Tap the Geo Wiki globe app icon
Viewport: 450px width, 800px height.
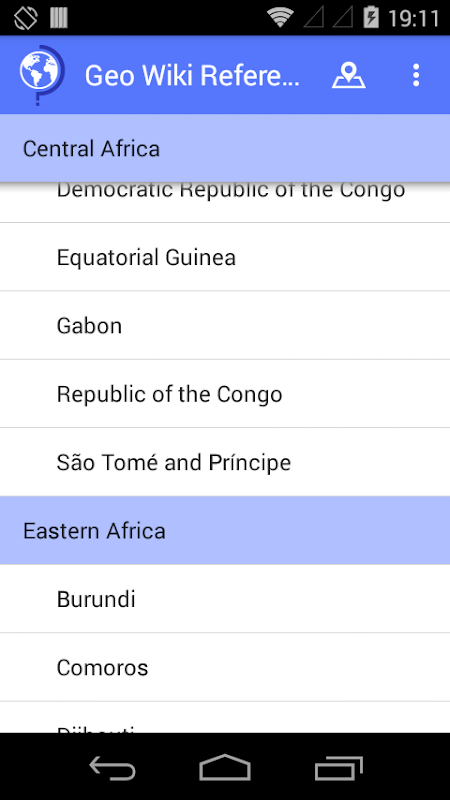[x=42, y=74]
